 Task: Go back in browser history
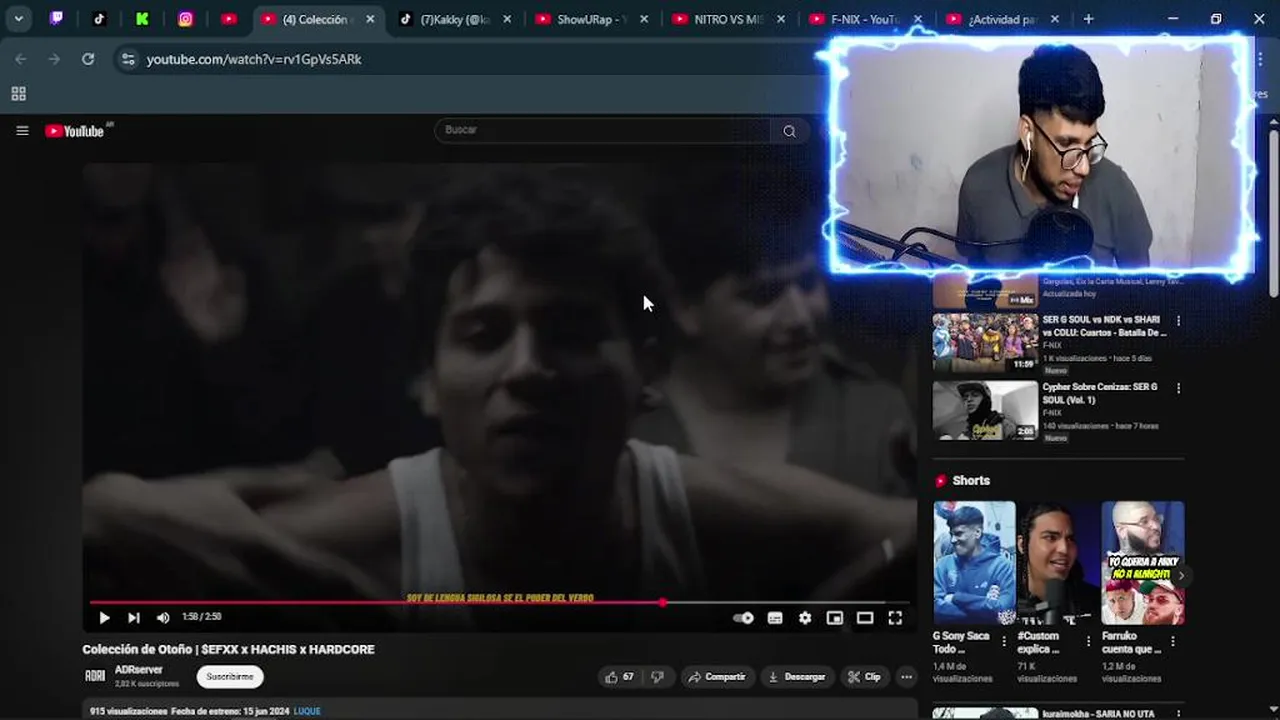[20, 59]
